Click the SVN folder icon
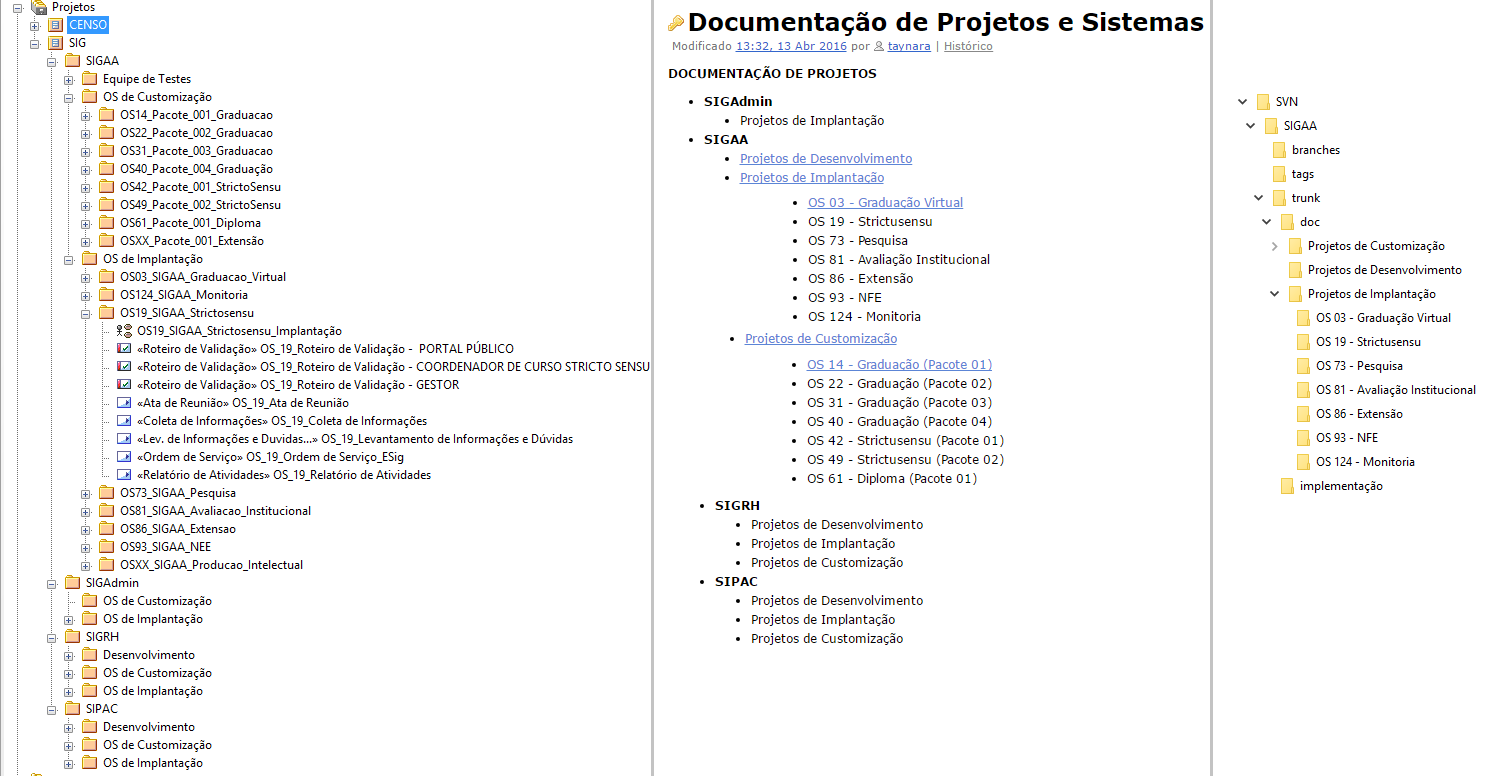Screen dimensions: 1507x776 (x=1263, y=102)
